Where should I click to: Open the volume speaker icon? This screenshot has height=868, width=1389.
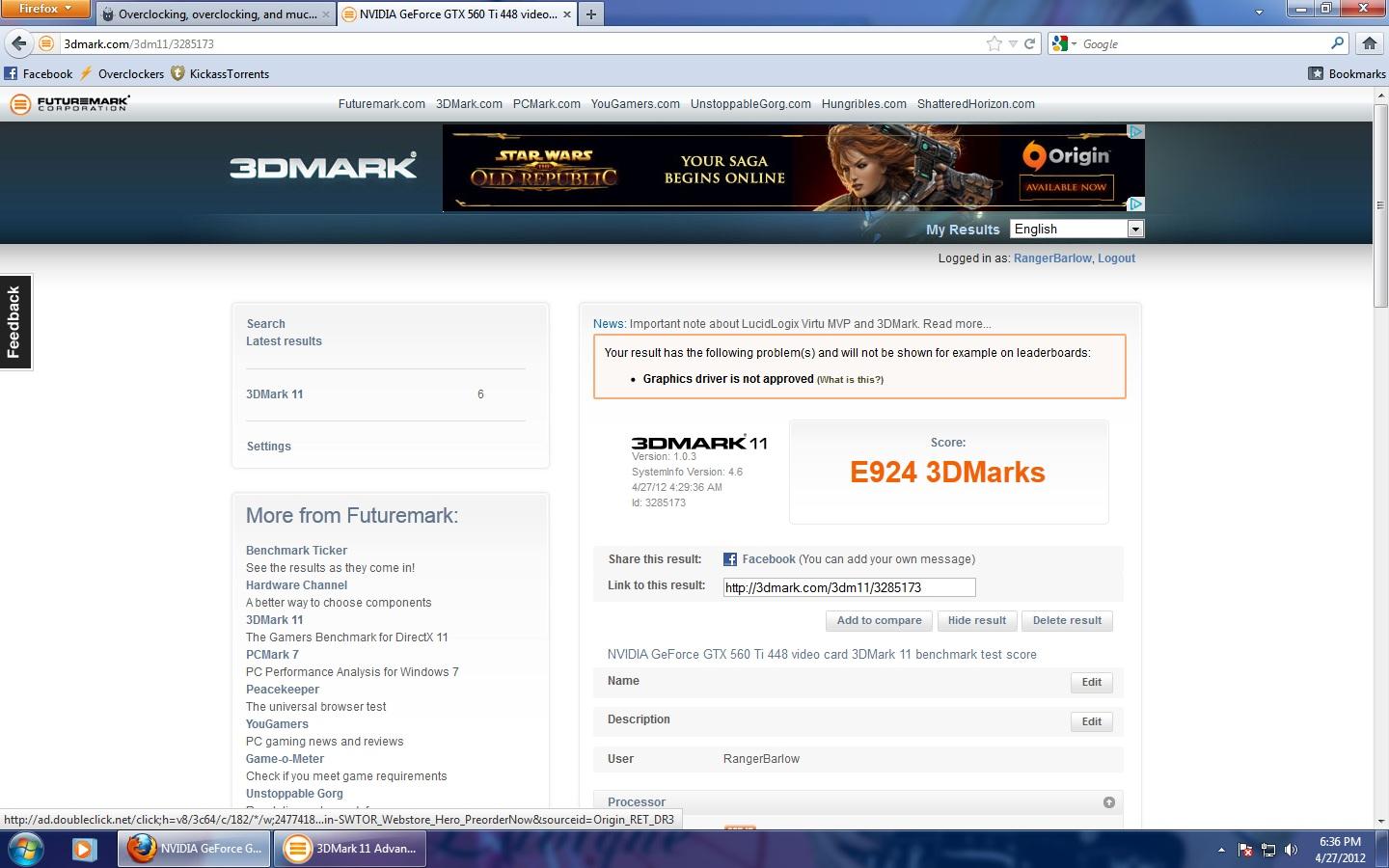1292,850
